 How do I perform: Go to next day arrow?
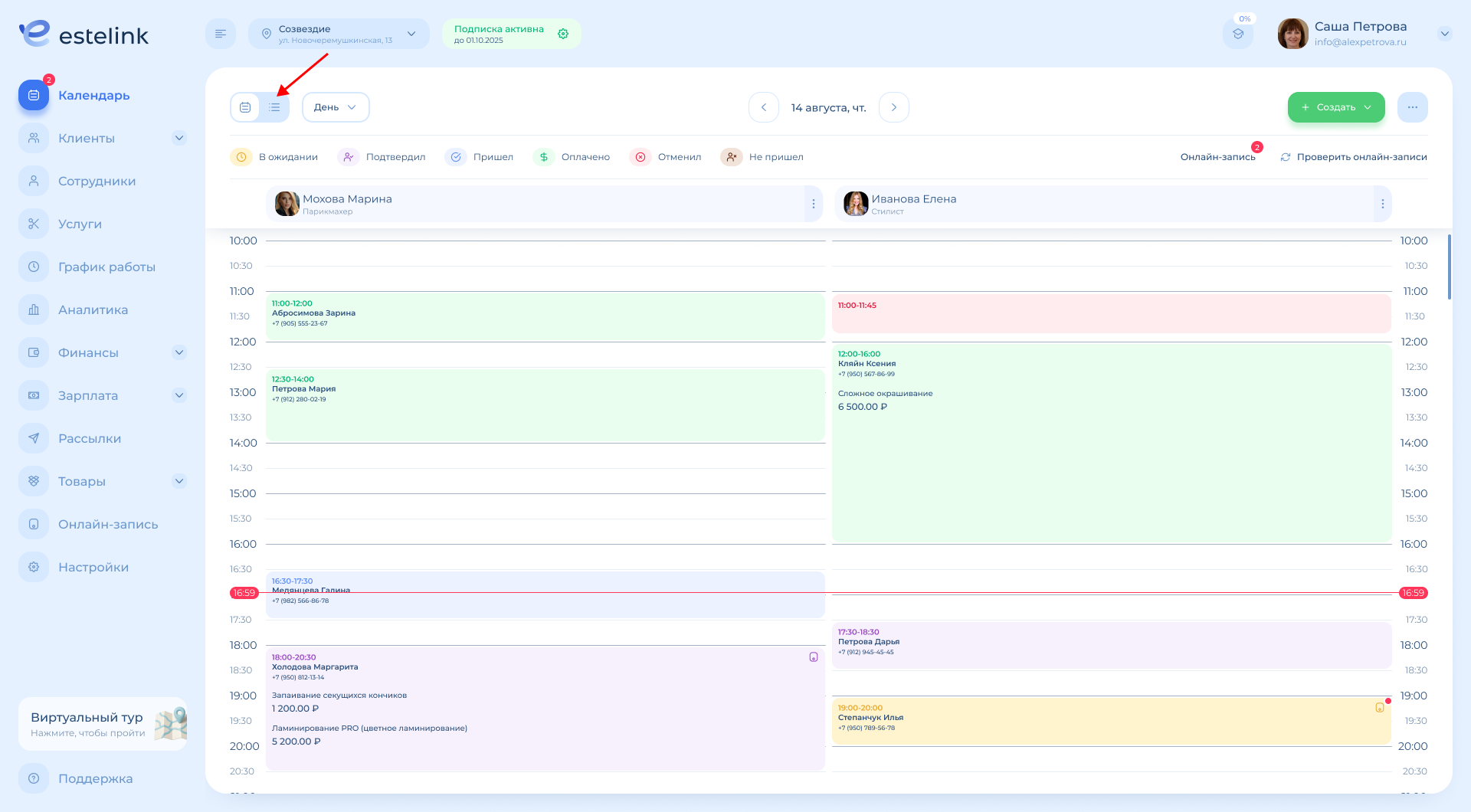(x=893, y=107)
